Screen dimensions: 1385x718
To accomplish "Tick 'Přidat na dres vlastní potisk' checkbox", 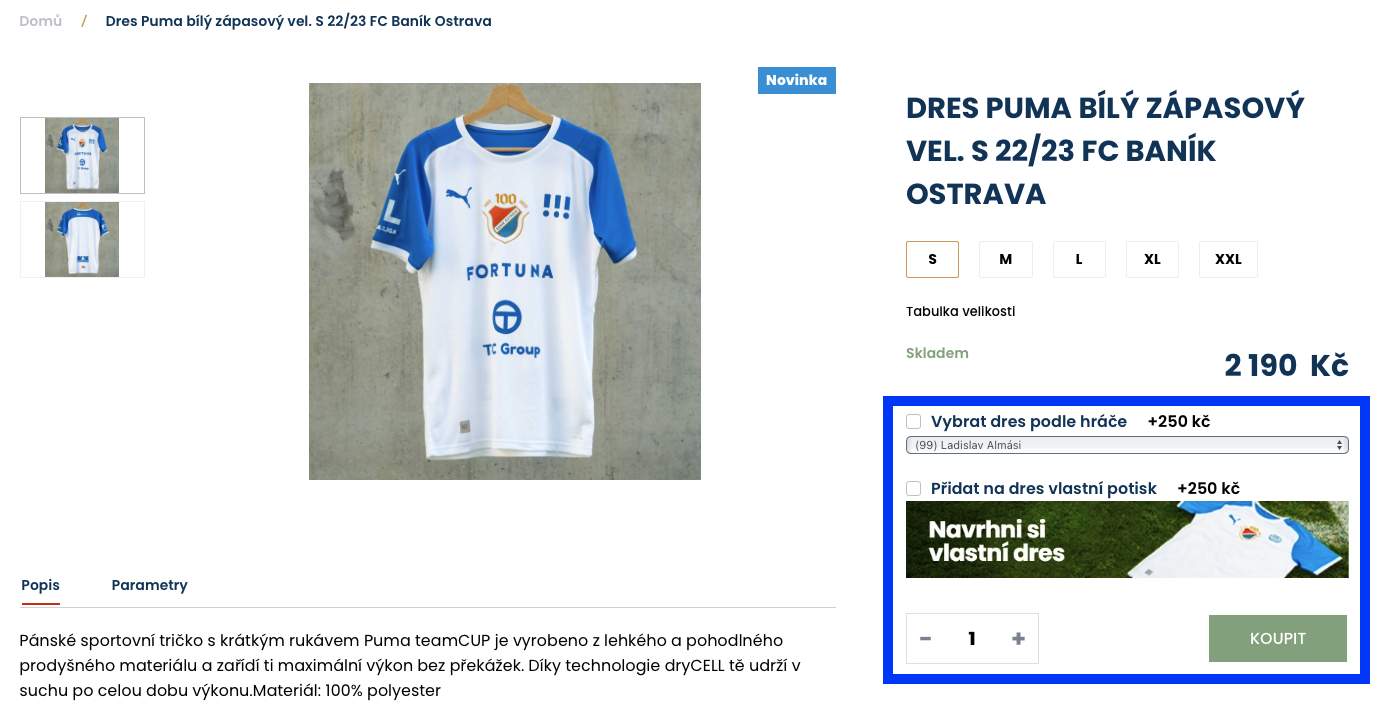I will click(913, 489).
